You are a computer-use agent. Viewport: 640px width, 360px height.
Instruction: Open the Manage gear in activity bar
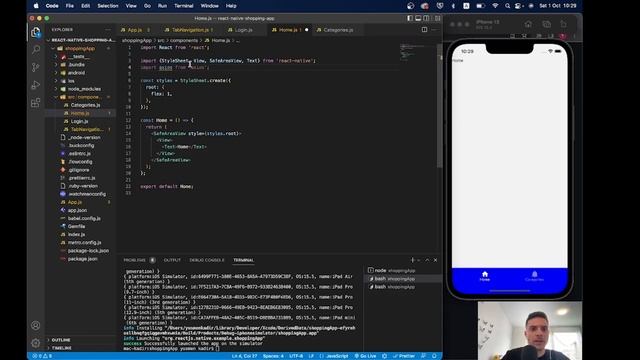(36, 343)
